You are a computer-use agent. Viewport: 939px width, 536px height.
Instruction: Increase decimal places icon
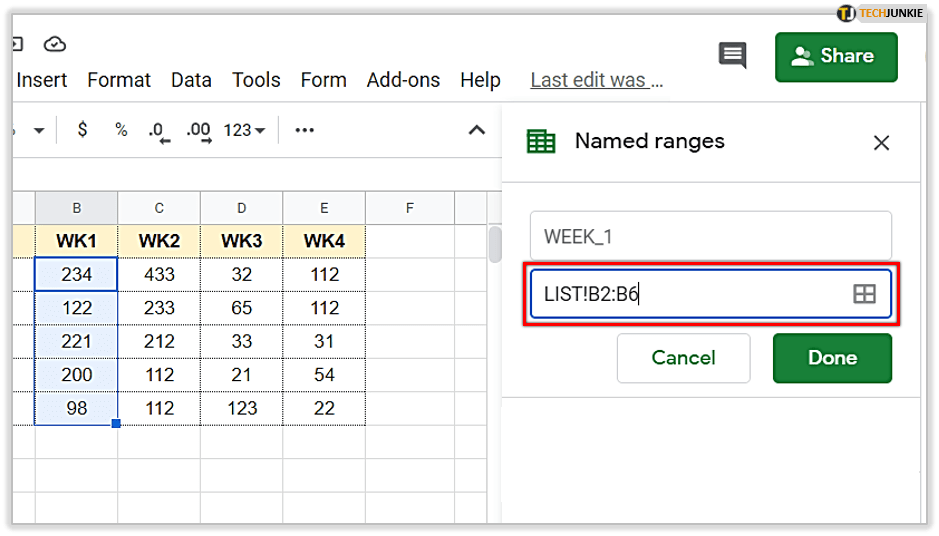click(x=199, y=131)
